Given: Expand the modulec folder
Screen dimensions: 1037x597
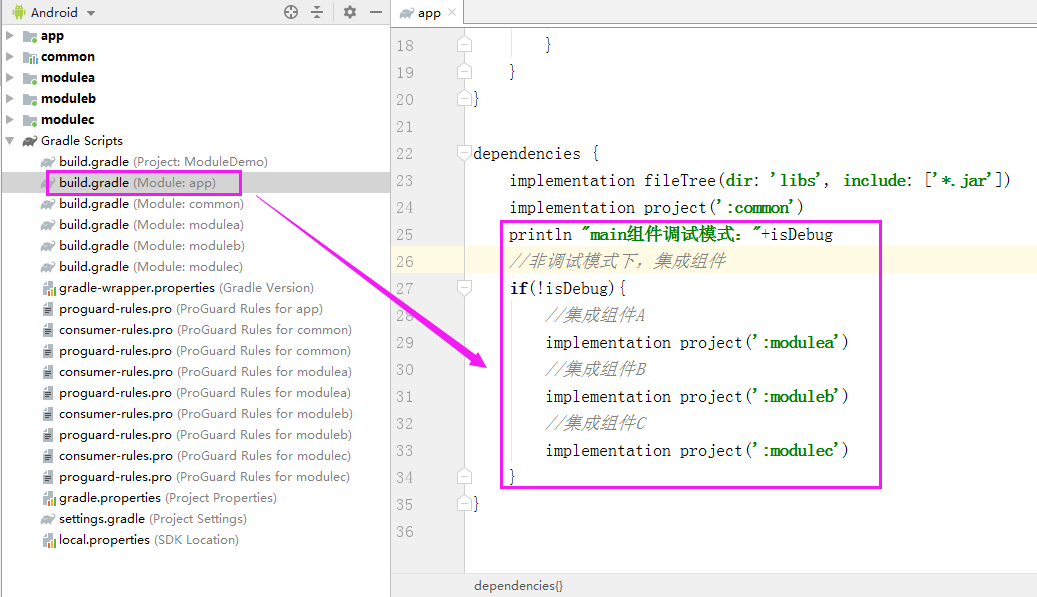Looking at the screenshot, I should [x=10, y=120].
